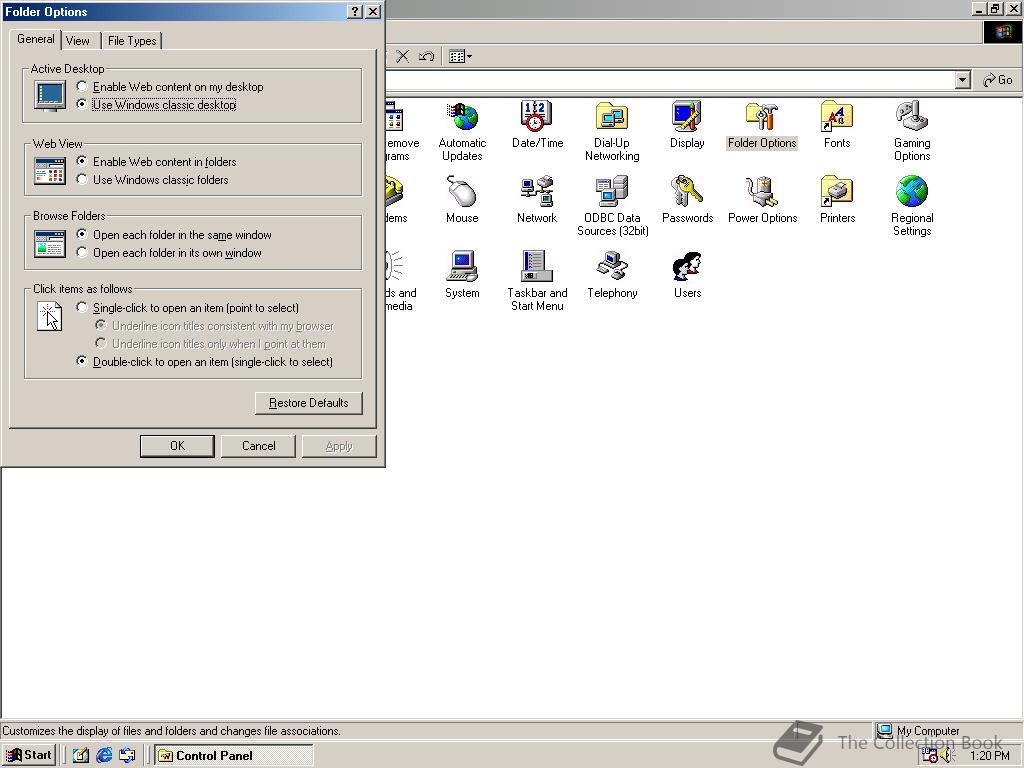The height and width of the screenshot is (768, 1024).
Task: Open the Mouse settings icon
Action: [462, 199]
